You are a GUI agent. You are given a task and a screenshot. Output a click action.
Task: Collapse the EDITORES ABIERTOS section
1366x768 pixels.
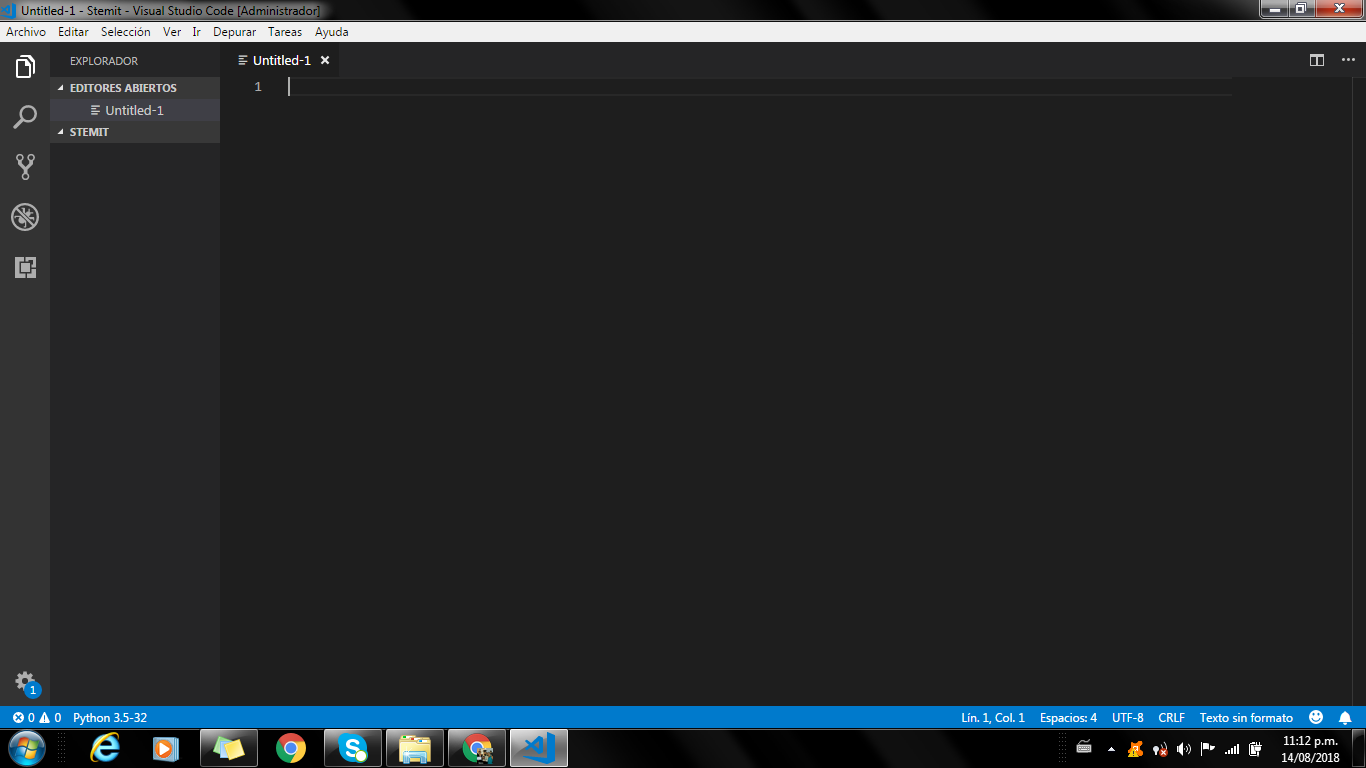[x=135, y=88]
